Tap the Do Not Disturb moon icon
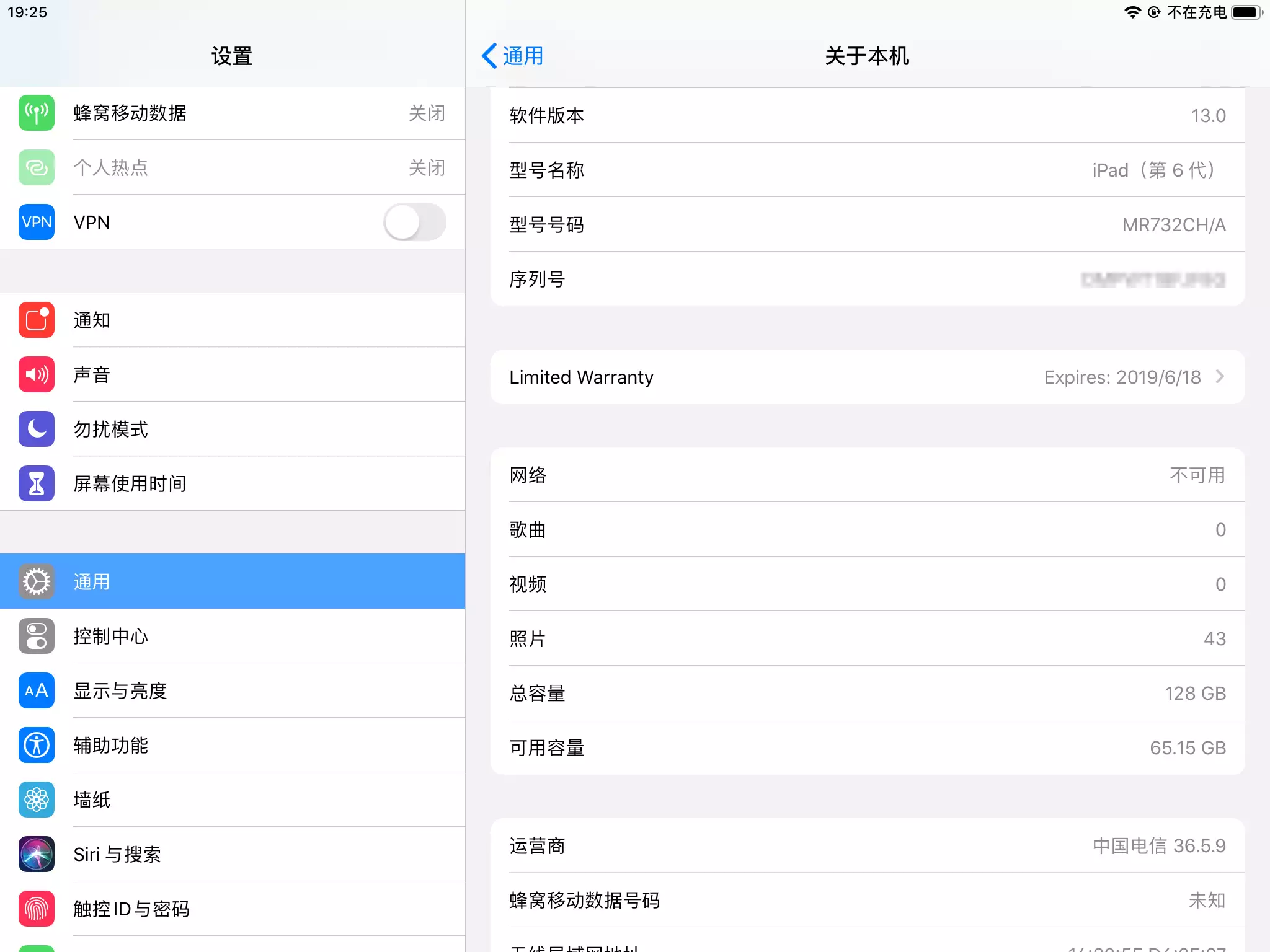 [x=37, y=429]
